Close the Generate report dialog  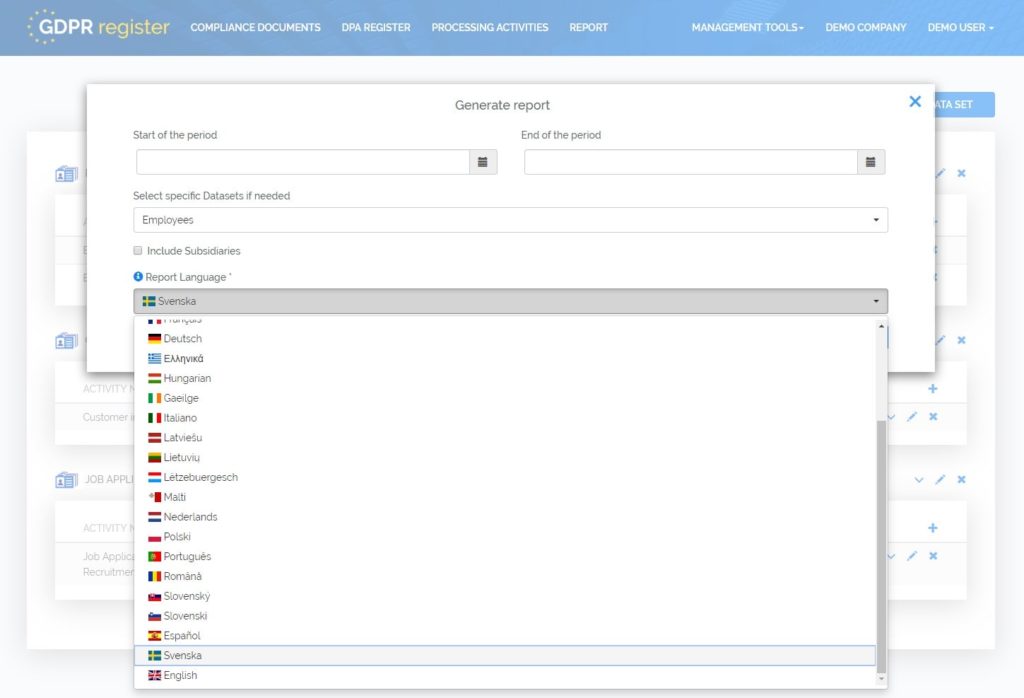click(914, 101)
